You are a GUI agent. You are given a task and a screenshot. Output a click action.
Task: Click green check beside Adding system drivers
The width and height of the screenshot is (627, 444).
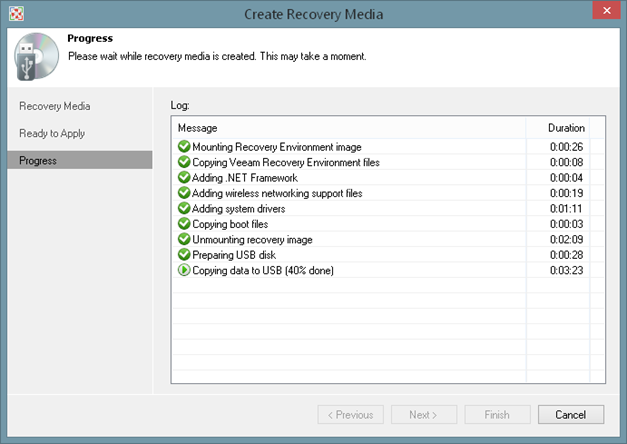click(184, 209)
